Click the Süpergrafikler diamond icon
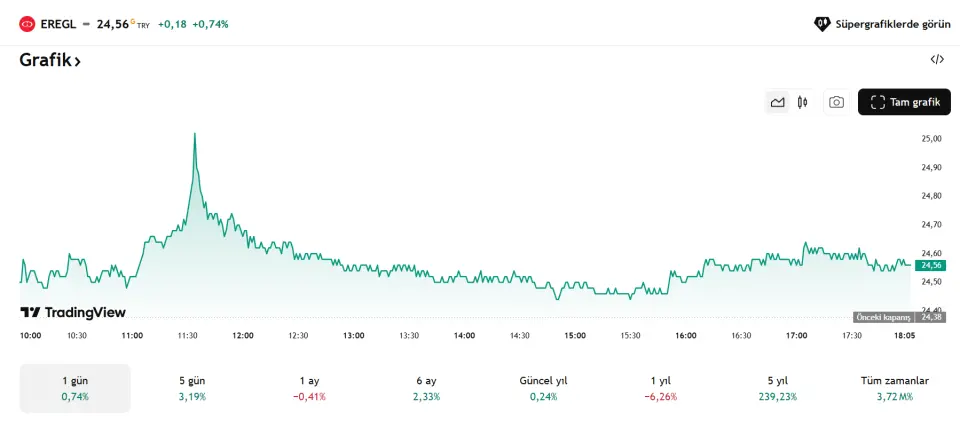 pyautogui.click(x=822, y=23)
